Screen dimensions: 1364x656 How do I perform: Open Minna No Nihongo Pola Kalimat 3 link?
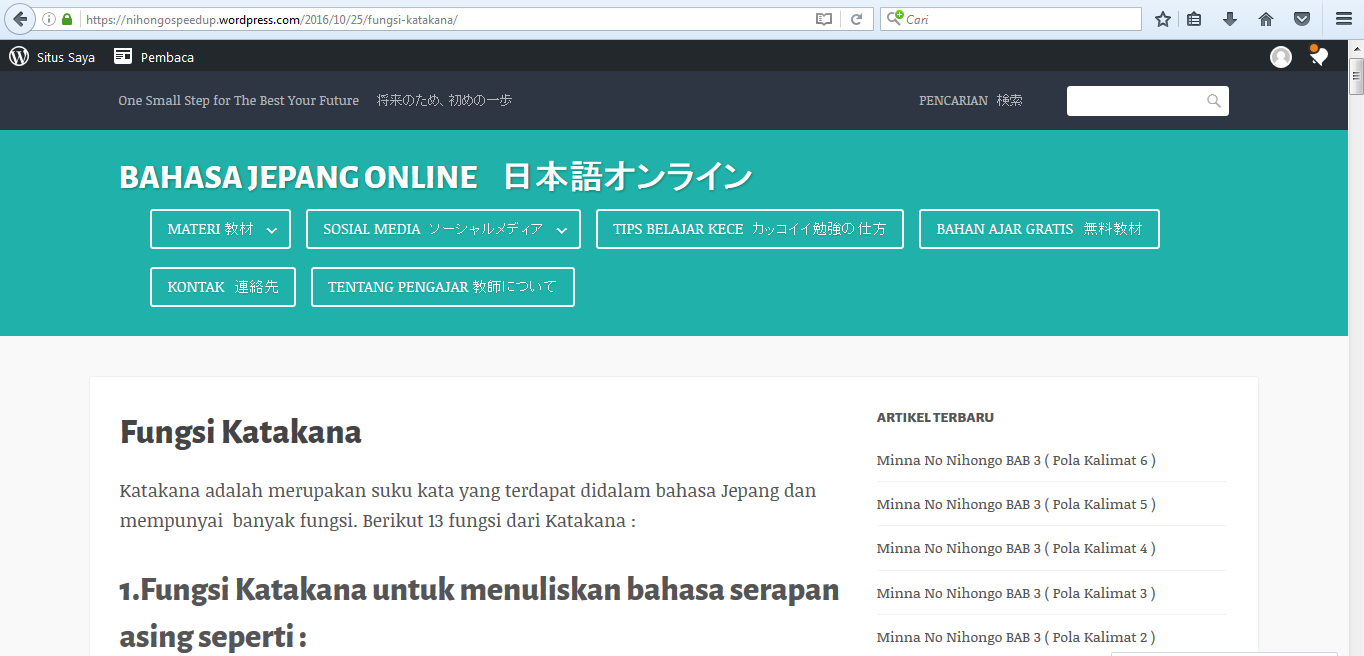[1016, 593]
